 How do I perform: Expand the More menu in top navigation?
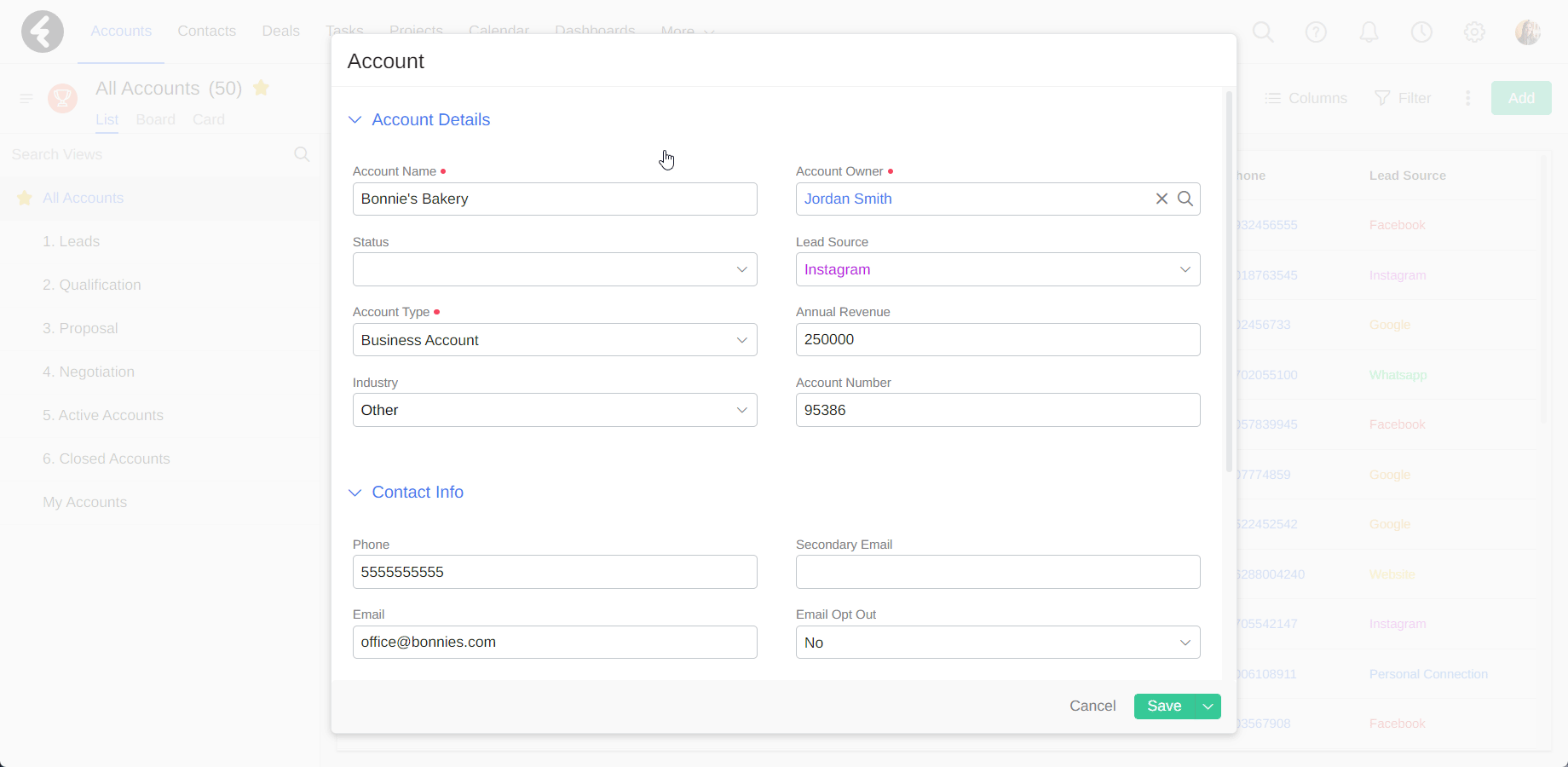pos(688,32)
